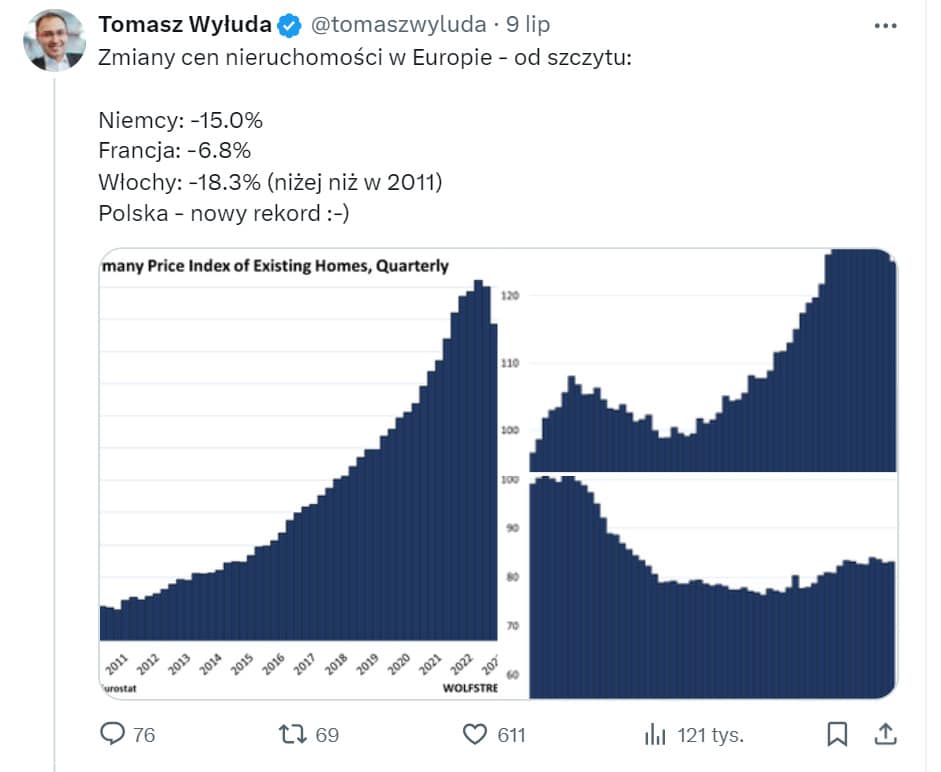Open the bottom-right chart image
This screenshot has width=941, height=772.
[x=711, y=586]
